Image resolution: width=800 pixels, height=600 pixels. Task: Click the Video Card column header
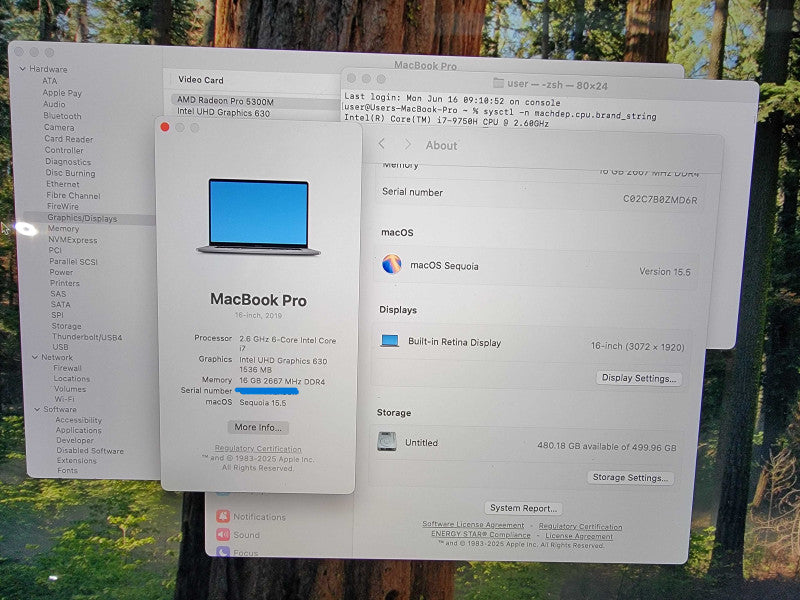(201, 80)
